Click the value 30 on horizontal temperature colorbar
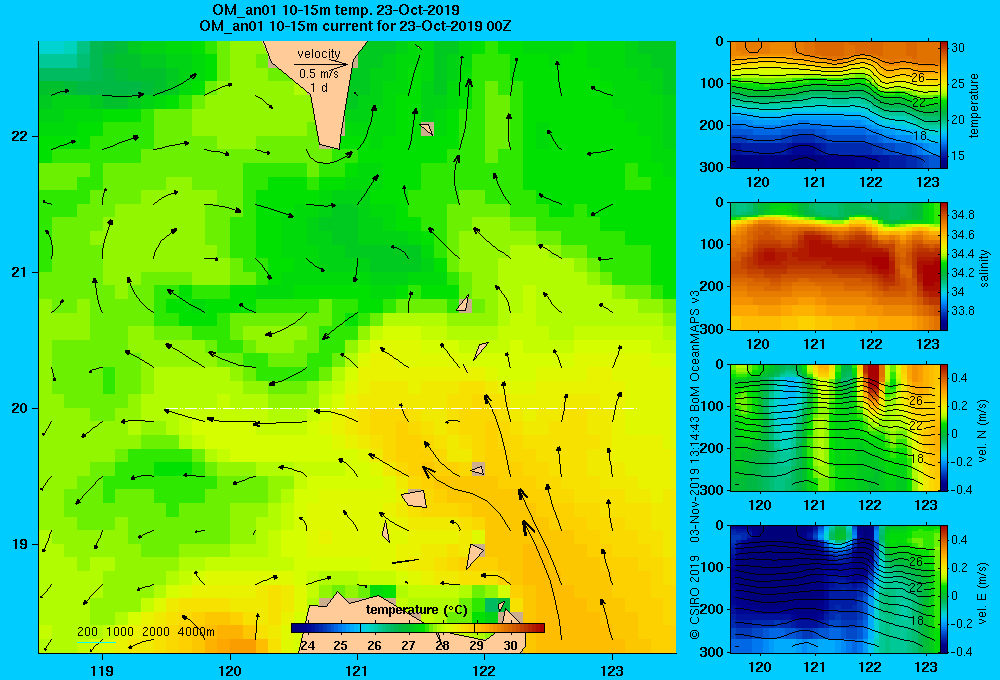 [x=510, y=646]
